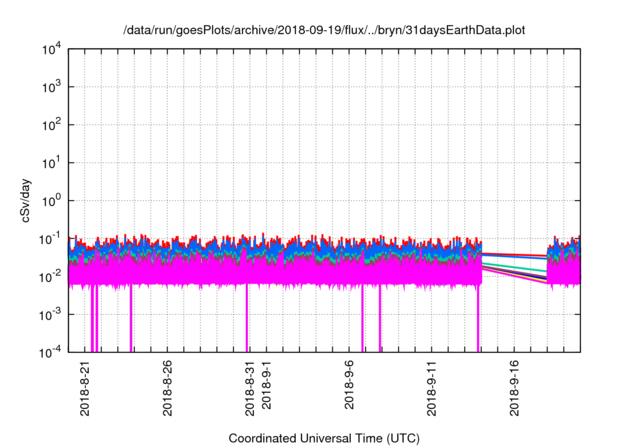Click the red interpolated line in data gap
Image resolution: width=640 pixels, height=448 pixels.
(514, 255)
